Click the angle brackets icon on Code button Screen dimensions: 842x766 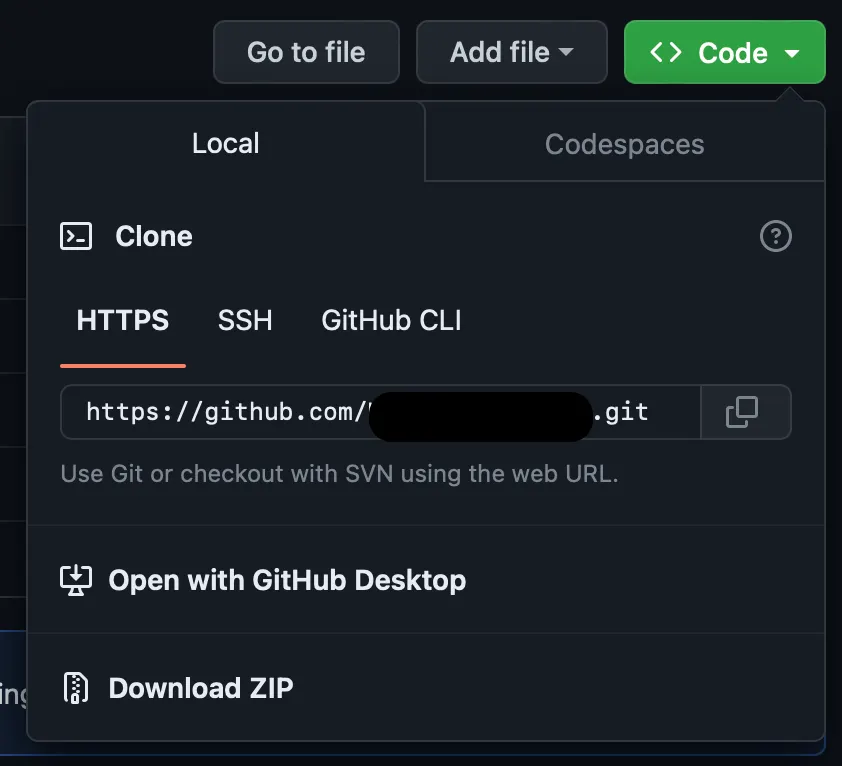click(666, 53)
